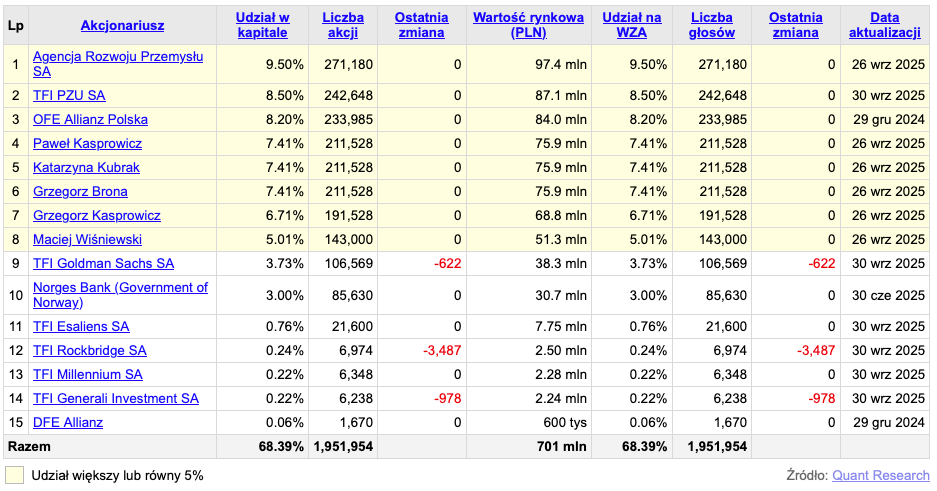Select the 242,648 cell under Liczba głosów
Screen dimensions: 937x491
(x=712, y=96)
